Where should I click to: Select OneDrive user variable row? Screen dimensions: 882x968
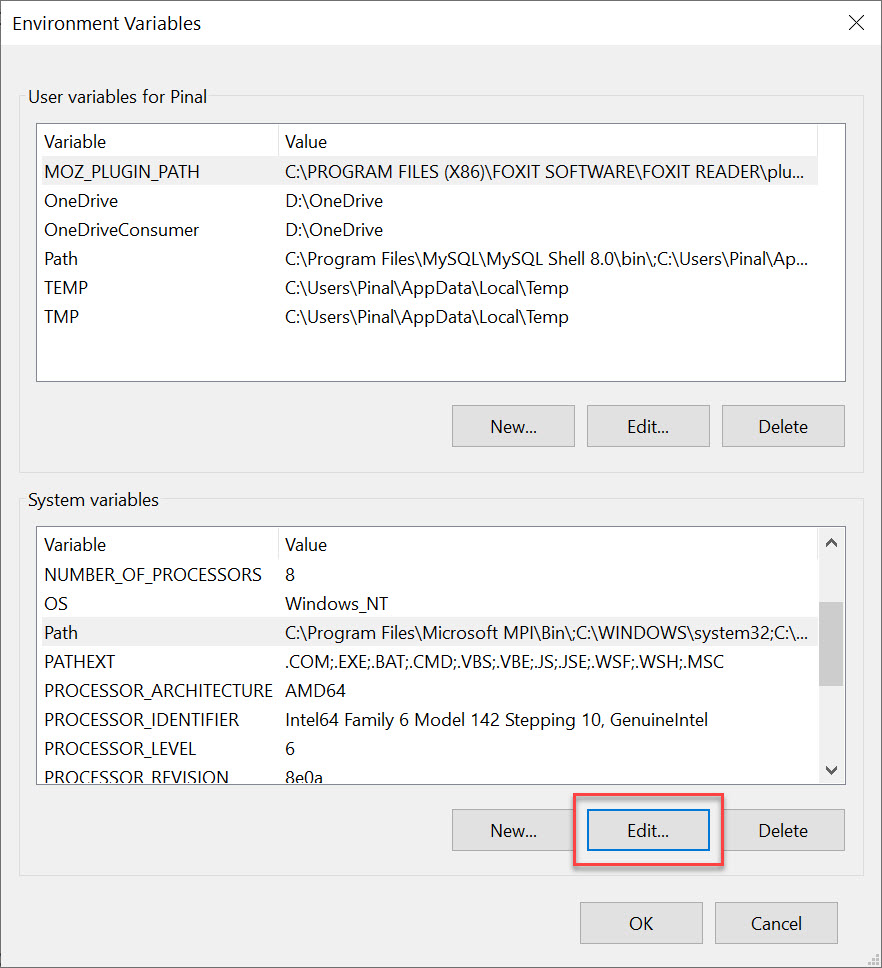point(430,201)
